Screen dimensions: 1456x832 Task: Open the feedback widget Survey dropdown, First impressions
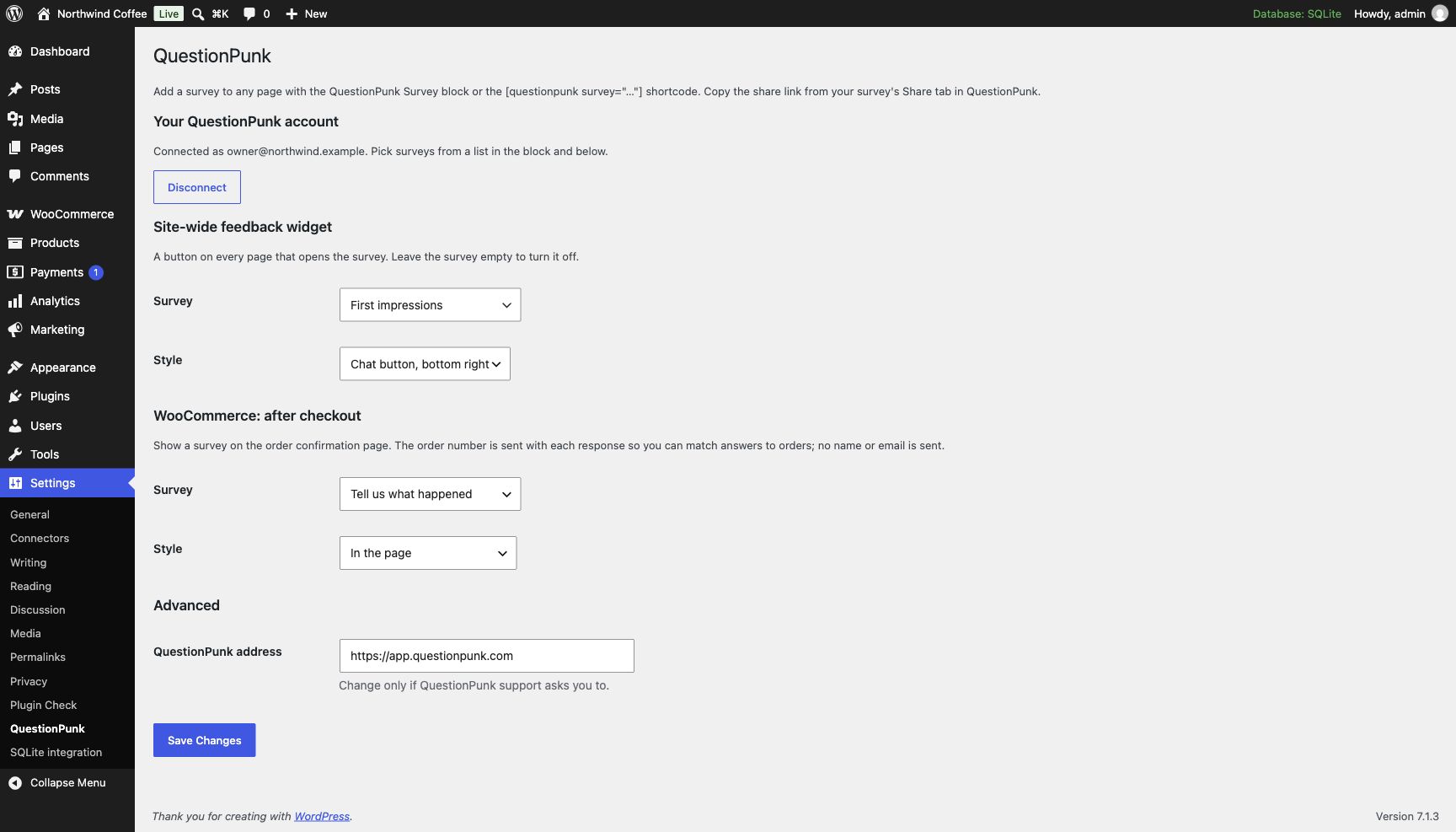(x=430, y=305)
